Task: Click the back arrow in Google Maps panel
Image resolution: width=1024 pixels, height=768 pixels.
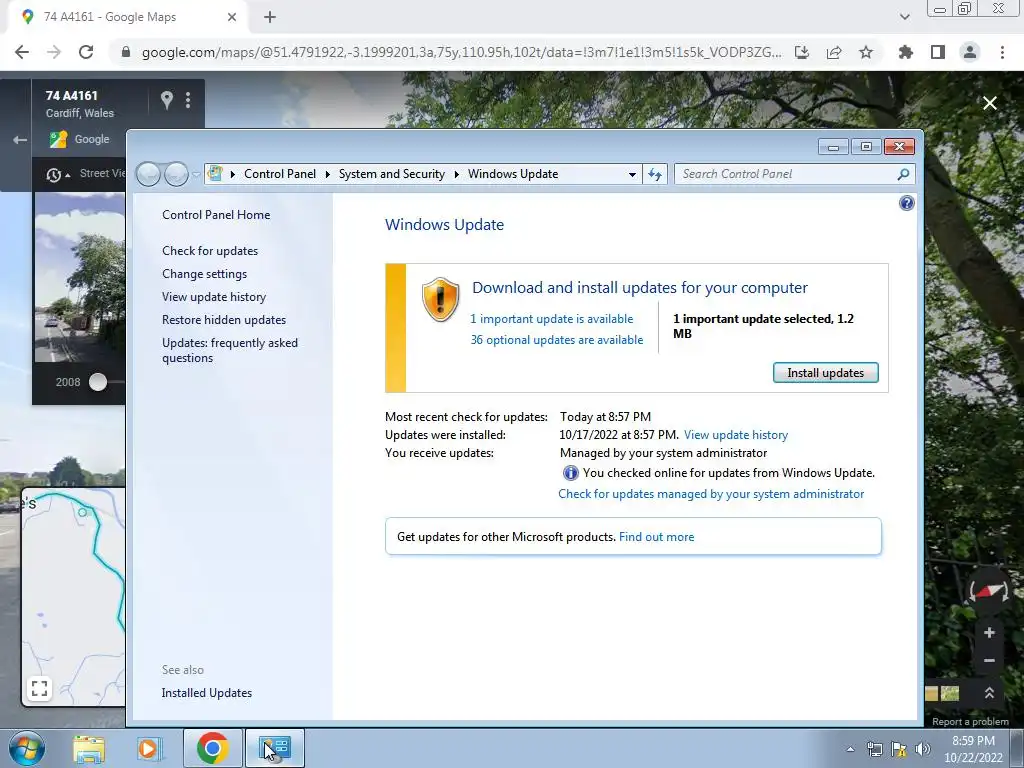Action: (20, 140)
